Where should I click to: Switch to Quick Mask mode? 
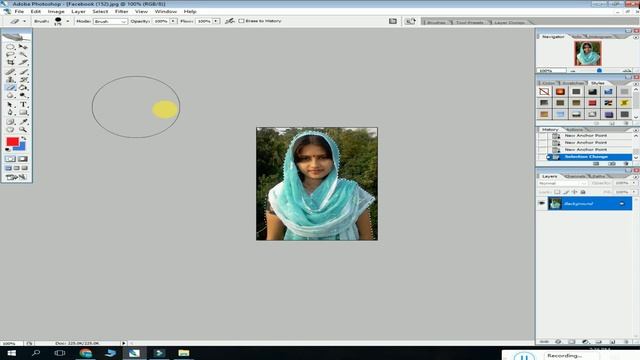tap(23, 159)
